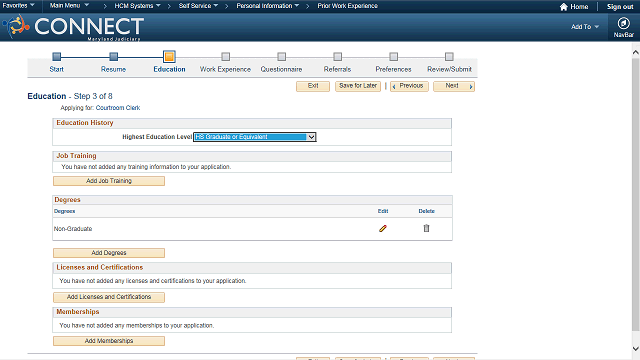Open the Highest Education Level dropdown
The height and width of the screenshot is (360, 640).
pyautogui.click(x=255, y=137)
